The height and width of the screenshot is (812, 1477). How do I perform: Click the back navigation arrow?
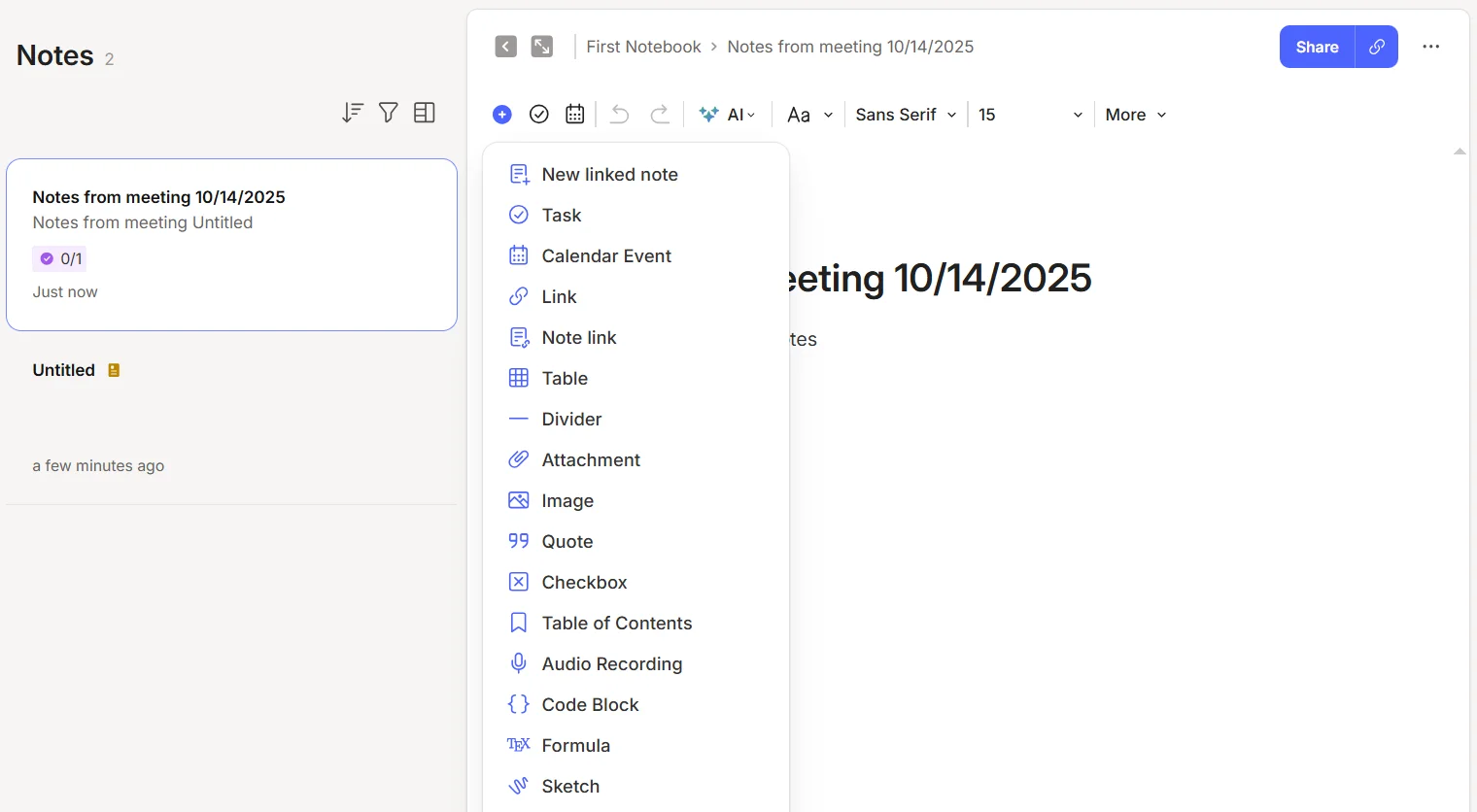click(x=505, y=46)
